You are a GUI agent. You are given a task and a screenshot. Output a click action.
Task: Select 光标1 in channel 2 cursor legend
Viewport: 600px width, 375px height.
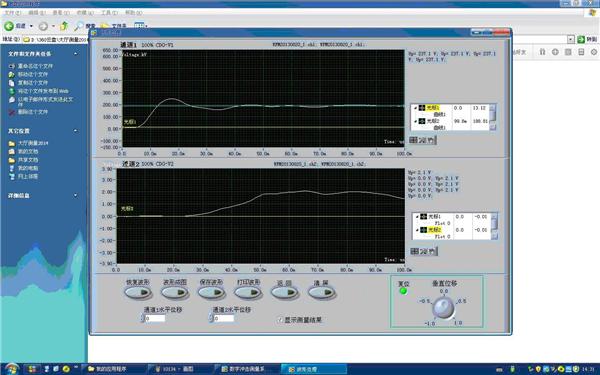(x=434, y=217)
